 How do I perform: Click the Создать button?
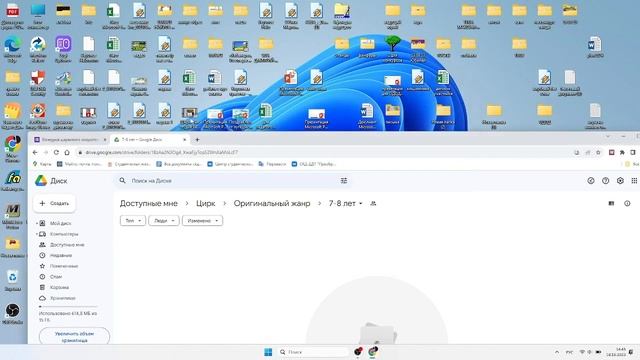click(x=54, y=203)
